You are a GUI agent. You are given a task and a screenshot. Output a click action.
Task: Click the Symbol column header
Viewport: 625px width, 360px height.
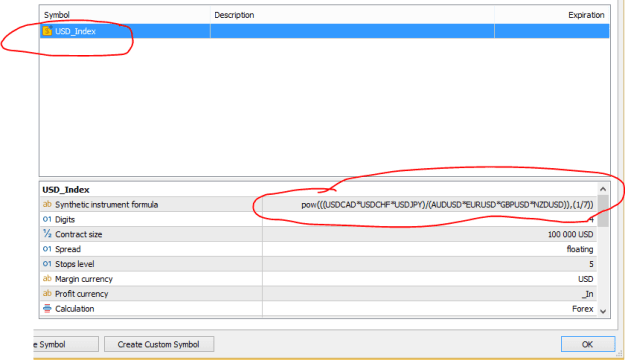click(57, 15)
